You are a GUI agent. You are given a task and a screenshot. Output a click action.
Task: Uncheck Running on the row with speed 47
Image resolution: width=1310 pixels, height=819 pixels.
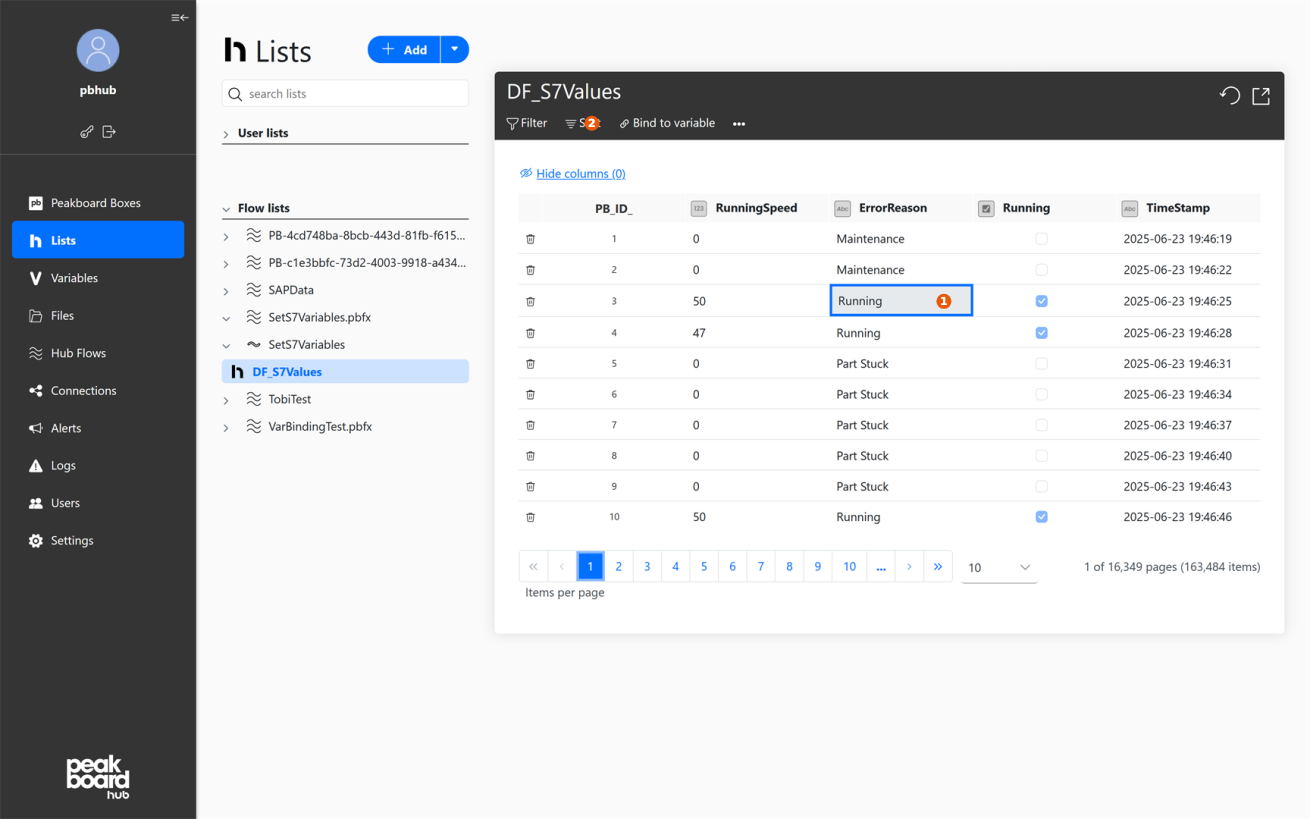pyautogui.click(x=1040, y=332)
